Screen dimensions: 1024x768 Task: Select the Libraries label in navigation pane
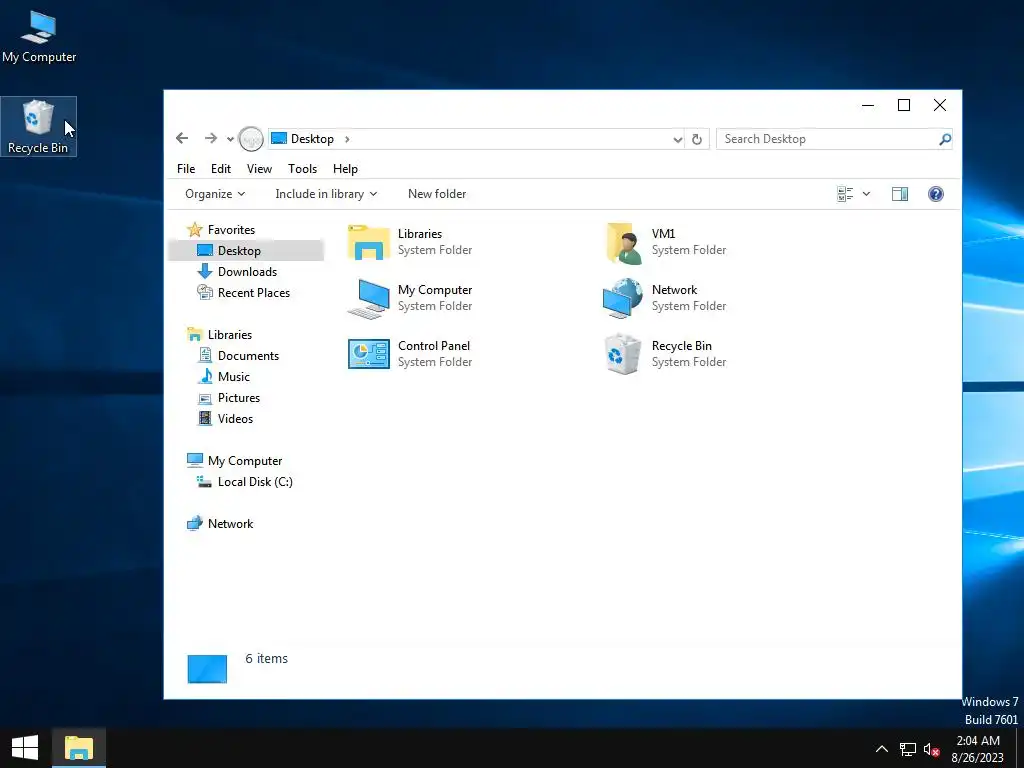(x=230, y=334)
